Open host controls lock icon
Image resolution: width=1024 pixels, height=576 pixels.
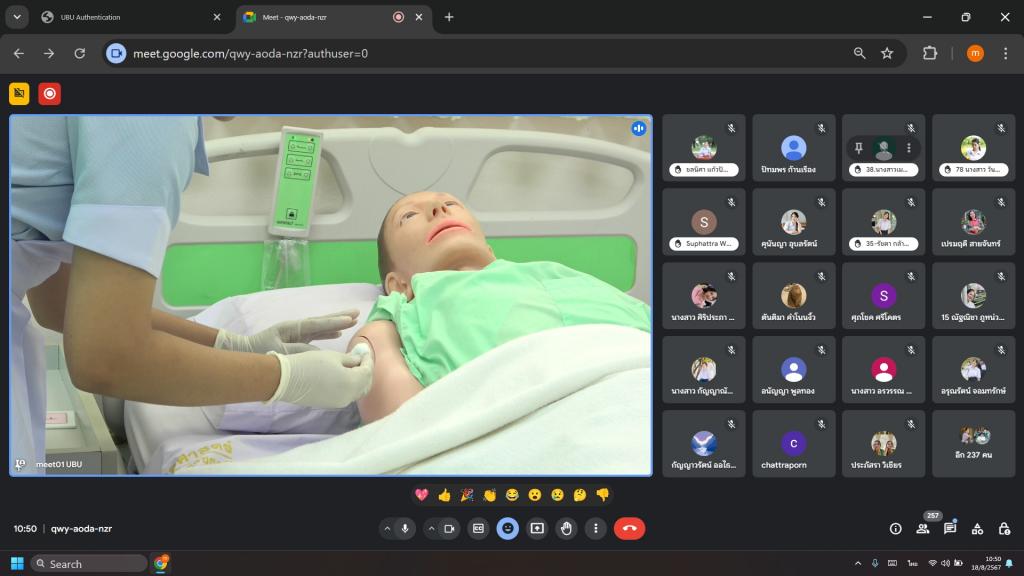(x=1004, y=528)
